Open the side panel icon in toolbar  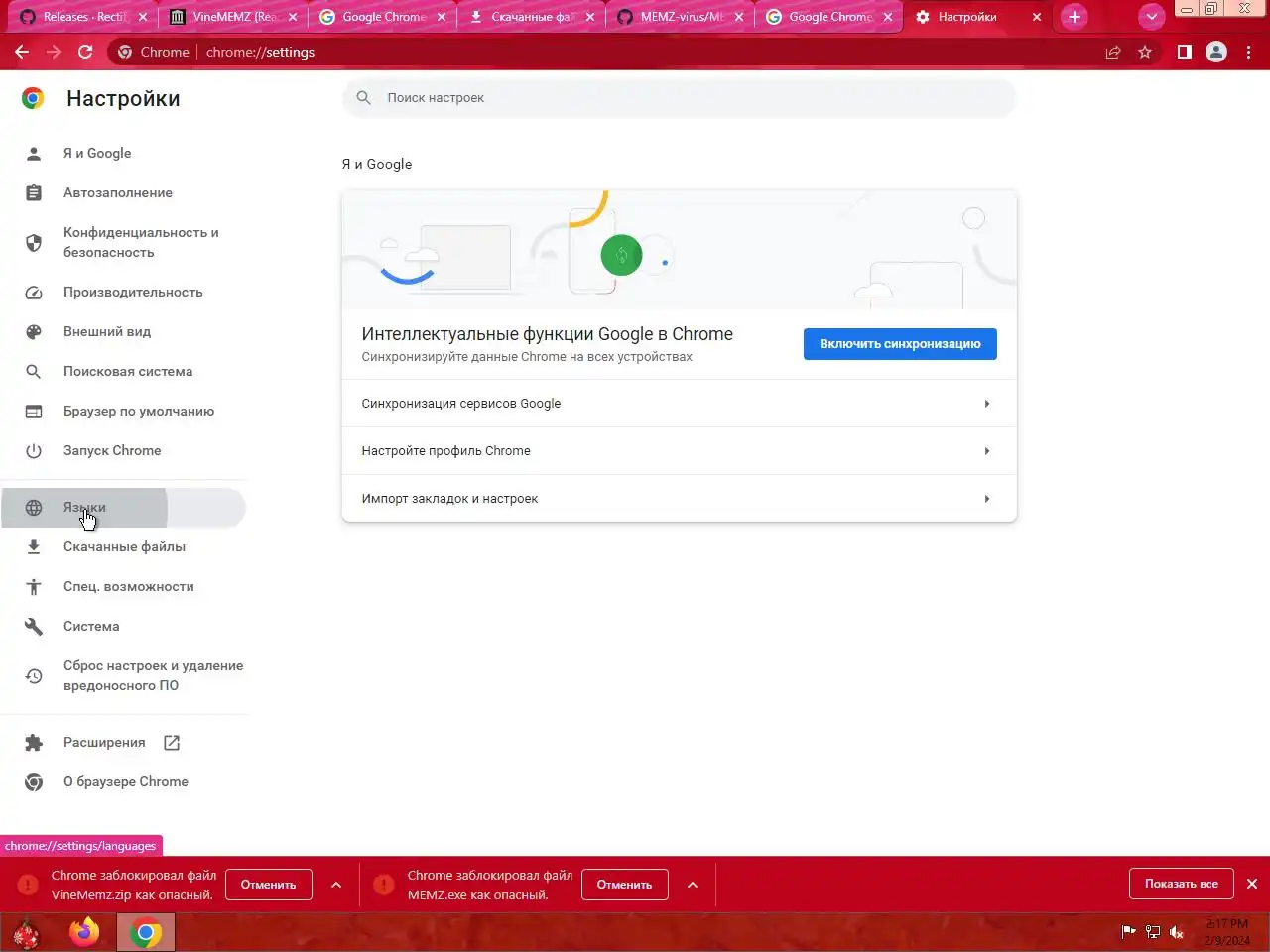pyautogui.click(x=1184, y=52)
